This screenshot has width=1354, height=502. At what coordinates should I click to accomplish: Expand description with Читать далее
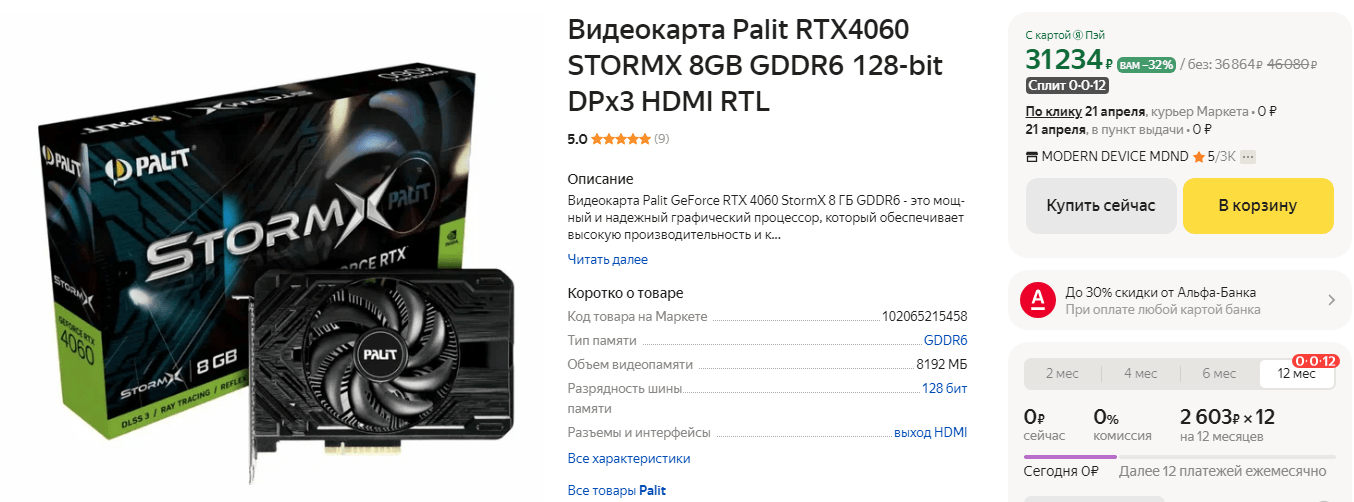pos(608,260)
